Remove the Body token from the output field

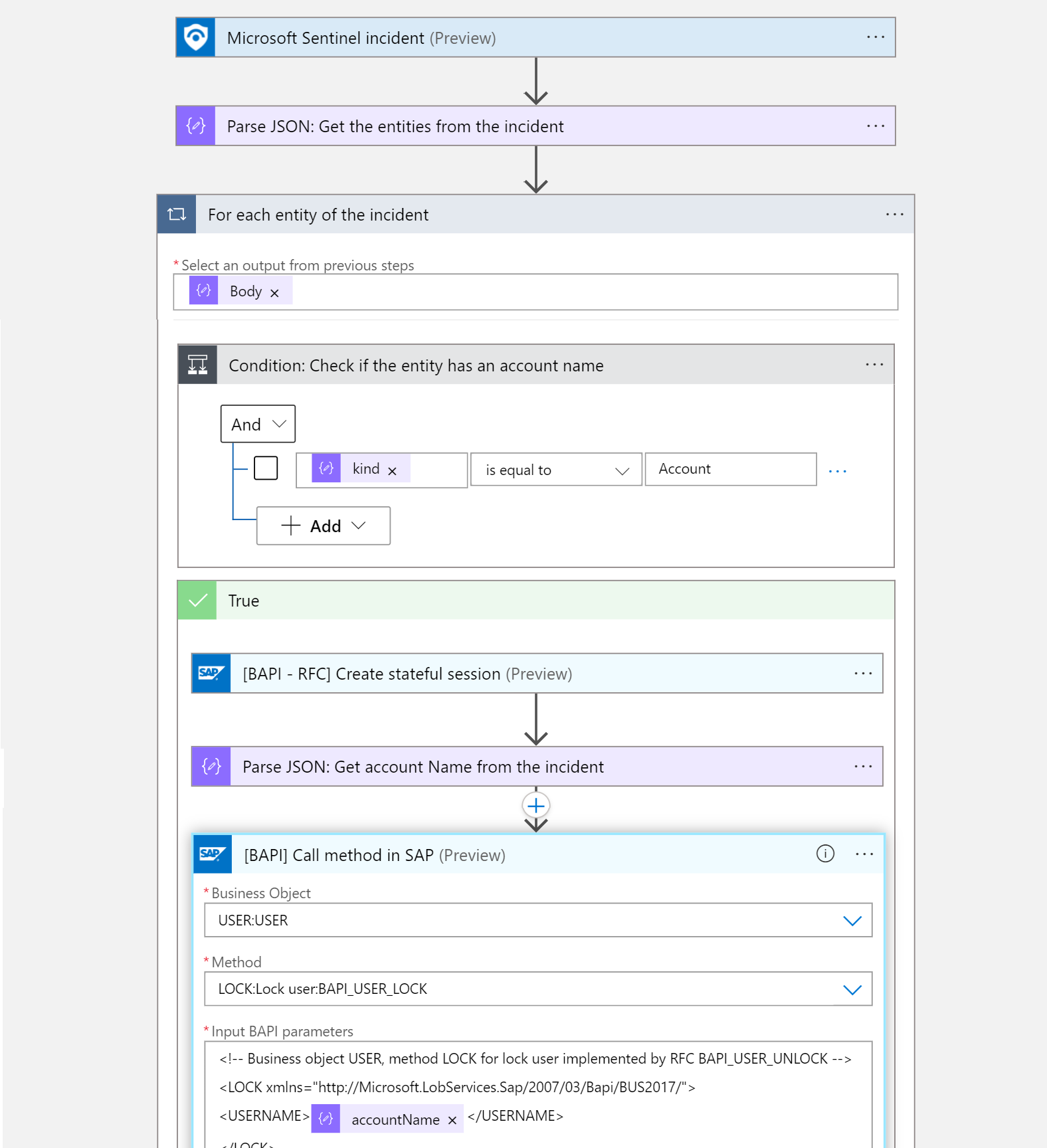(274, 293)
